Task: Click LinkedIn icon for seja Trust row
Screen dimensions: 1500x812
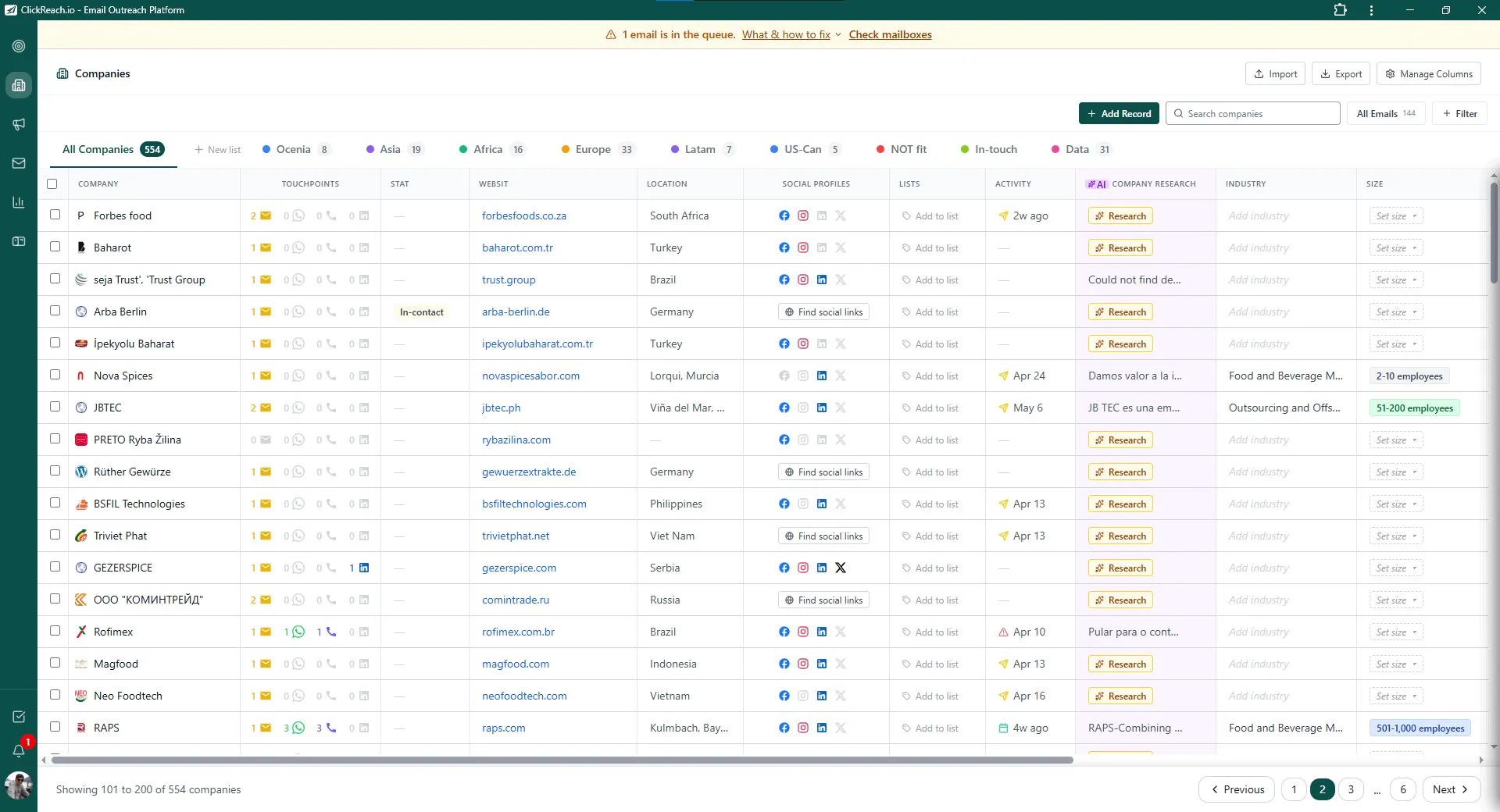Action: pyautogui.click(x=822, y=280)
